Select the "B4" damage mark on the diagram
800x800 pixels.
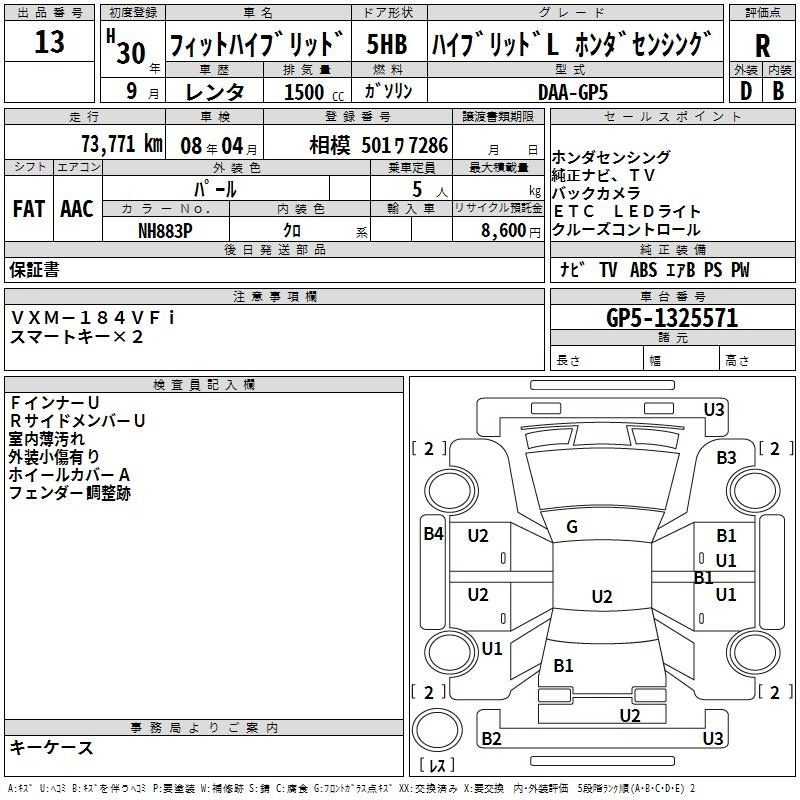point(433,534)
